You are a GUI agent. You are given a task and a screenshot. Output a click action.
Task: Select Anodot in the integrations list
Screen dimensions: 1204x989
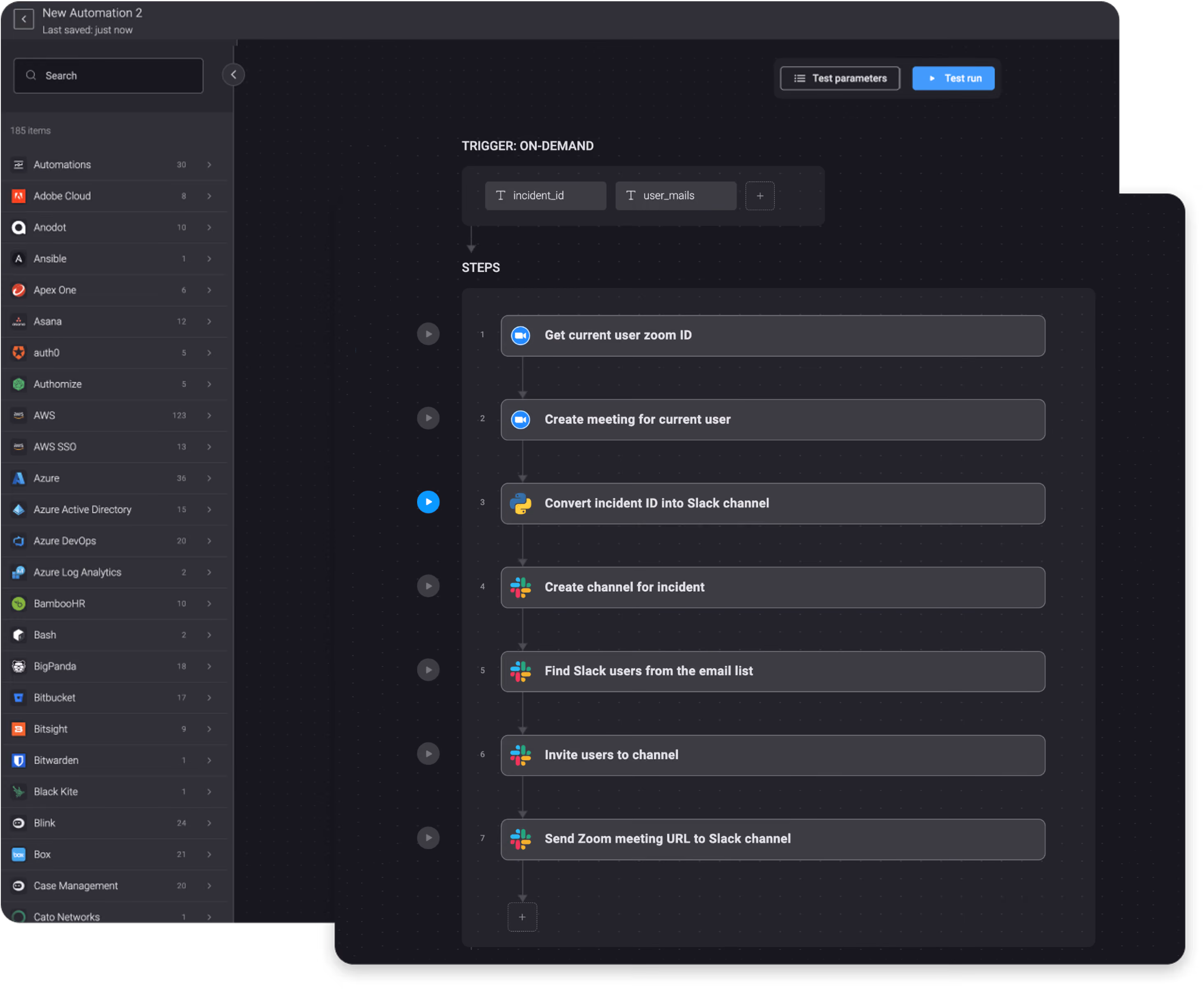pyautogui.click(x=114, y=227)
